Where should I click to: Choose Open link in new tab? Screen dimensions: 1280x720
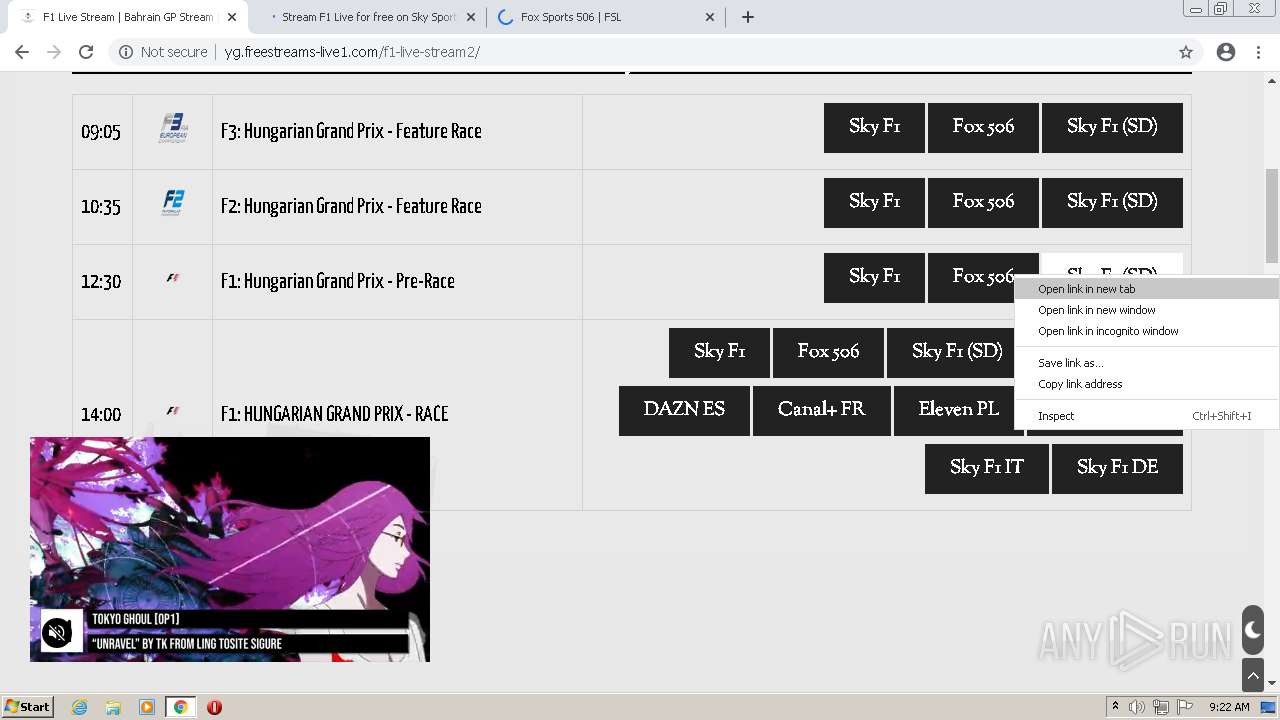pyautogui.click(x=1146, y=289)
